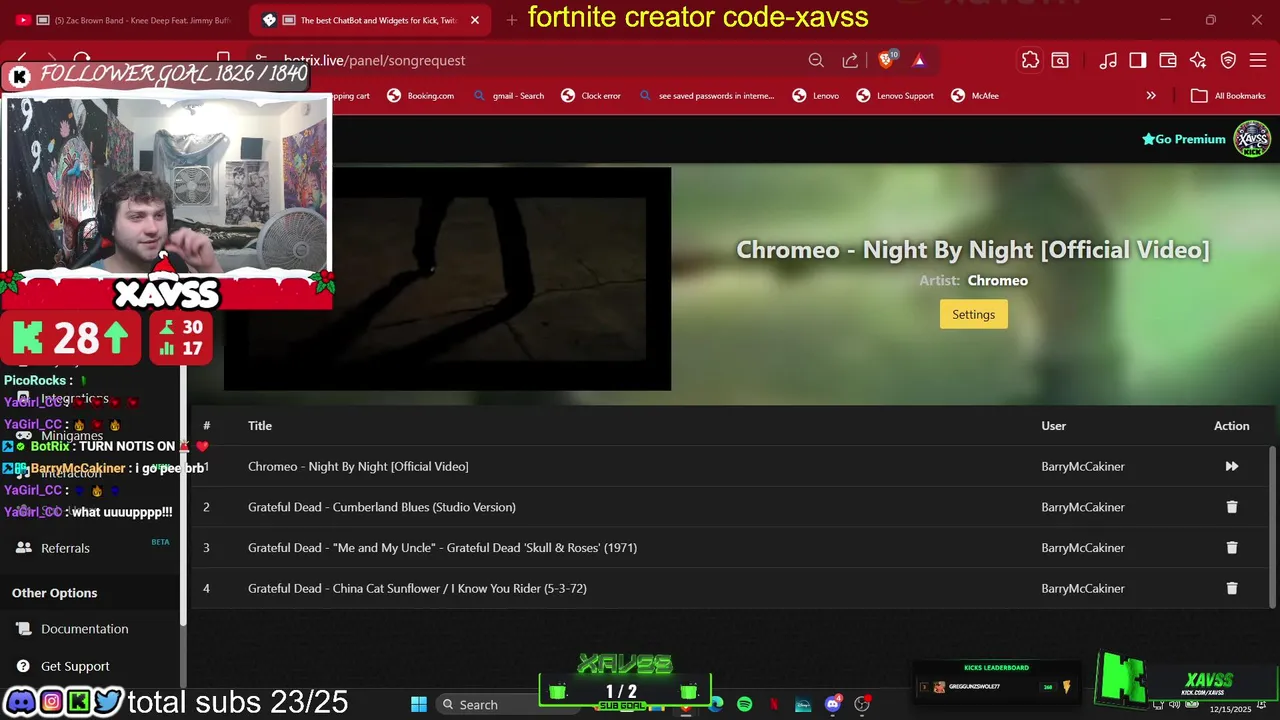Image resolution: width=1280 pixels, height=720 pixels.
Task: Open Brave Shields lion icon
Action: click(x=886, y=60)
